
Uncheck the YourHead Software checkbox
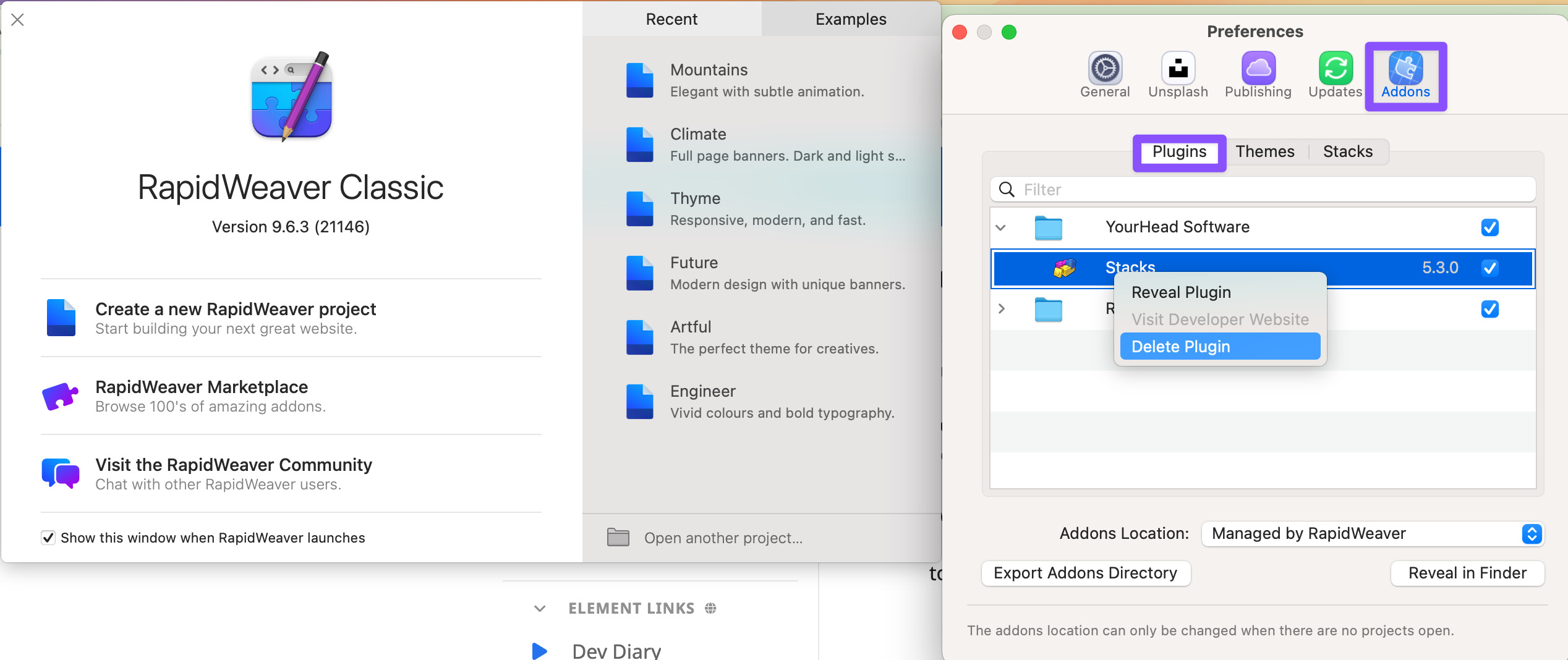(1490, 227)
